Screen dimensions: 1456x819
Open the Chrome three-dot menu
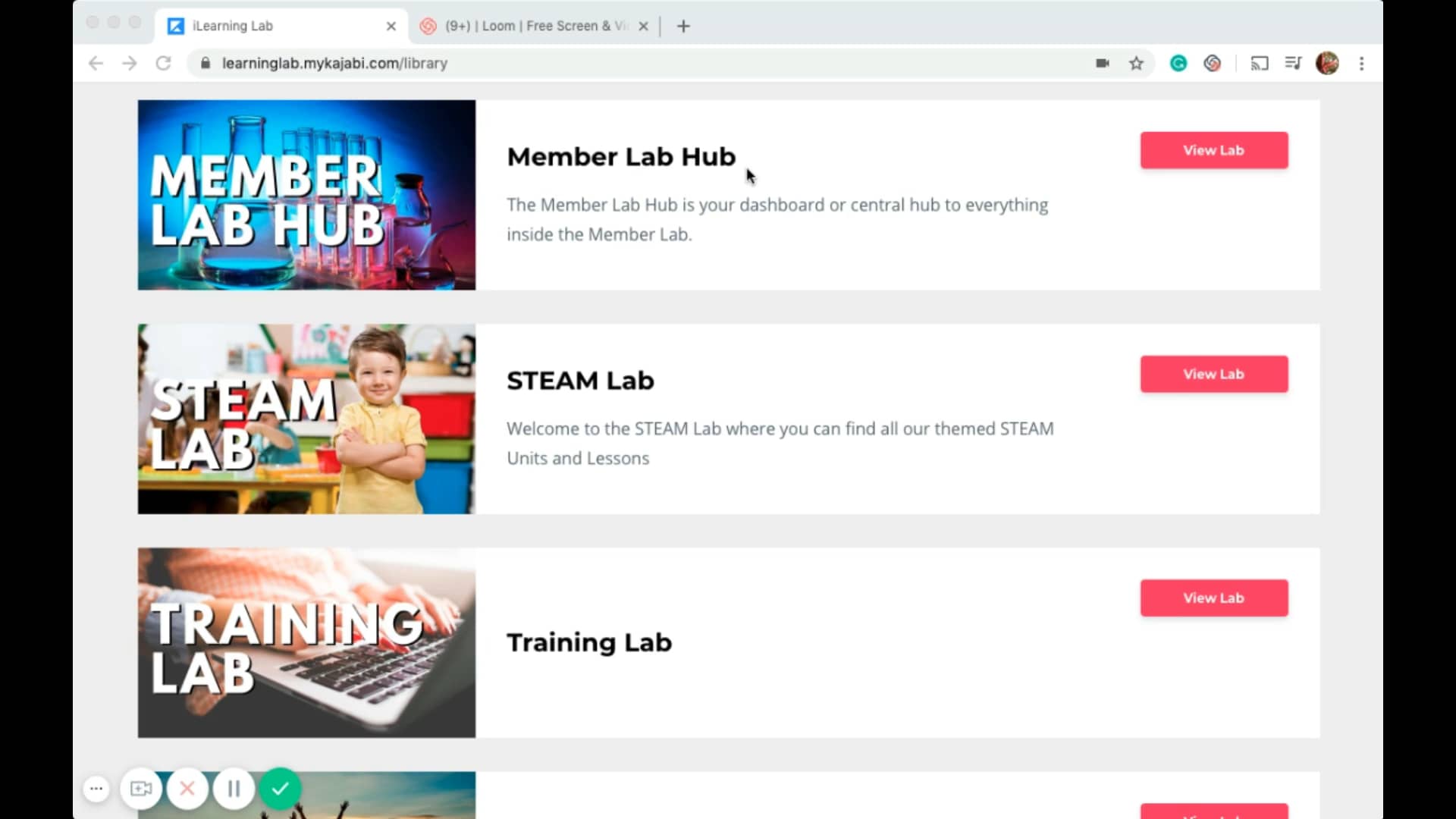[1362, 64]
